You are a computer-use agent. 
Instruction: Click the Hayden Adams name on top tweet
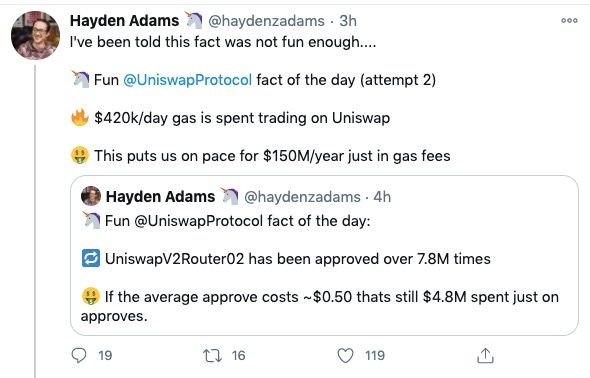click(x=125, y=21)
